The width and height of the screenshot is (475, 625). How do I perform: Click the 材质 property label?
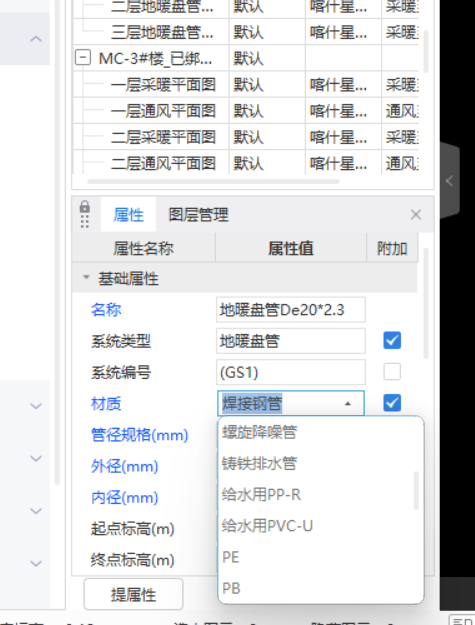coord(106,403)
